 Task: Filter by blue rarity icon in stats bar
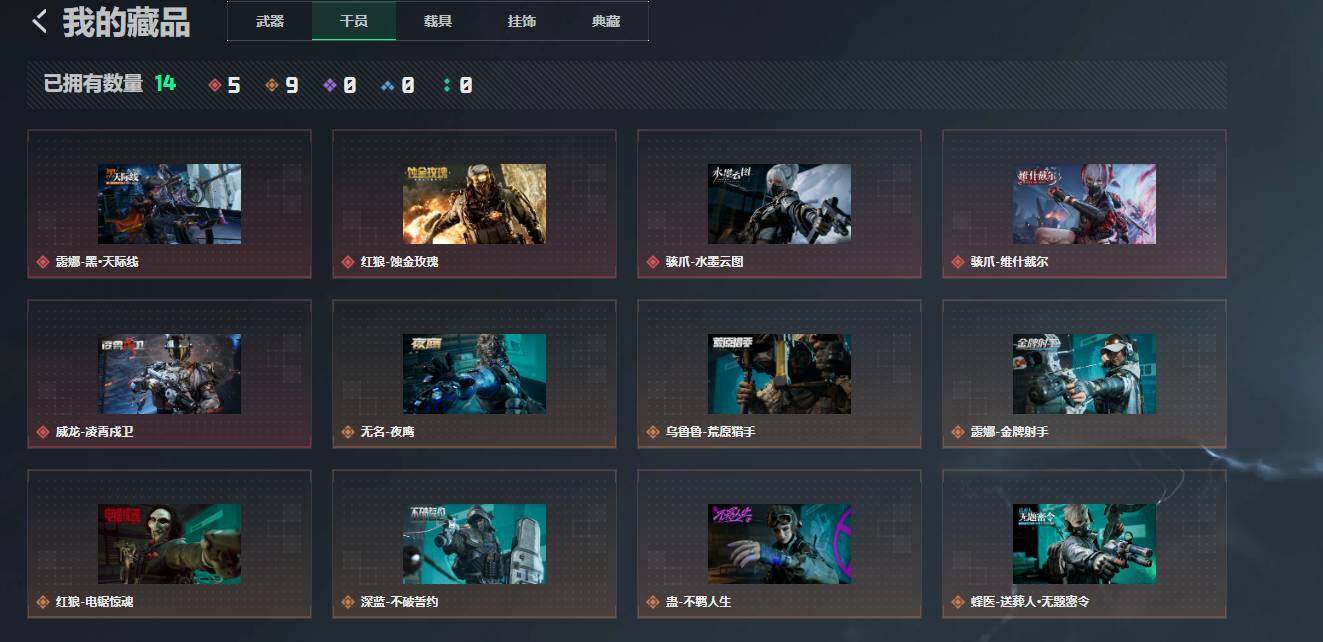(388, 85)
